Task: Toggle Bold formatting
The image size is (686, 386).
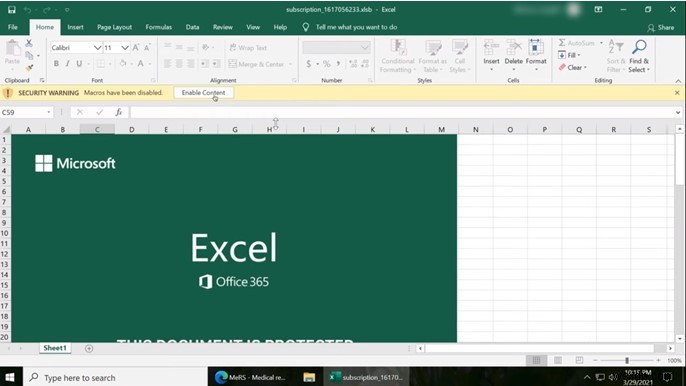Action: [56, 64]
